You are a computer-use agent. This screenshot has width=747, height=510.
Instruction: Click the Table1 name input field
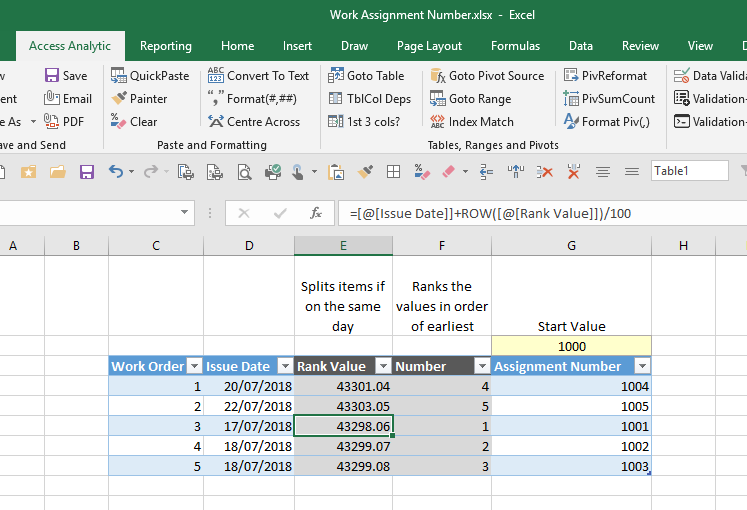coord(688,171)
